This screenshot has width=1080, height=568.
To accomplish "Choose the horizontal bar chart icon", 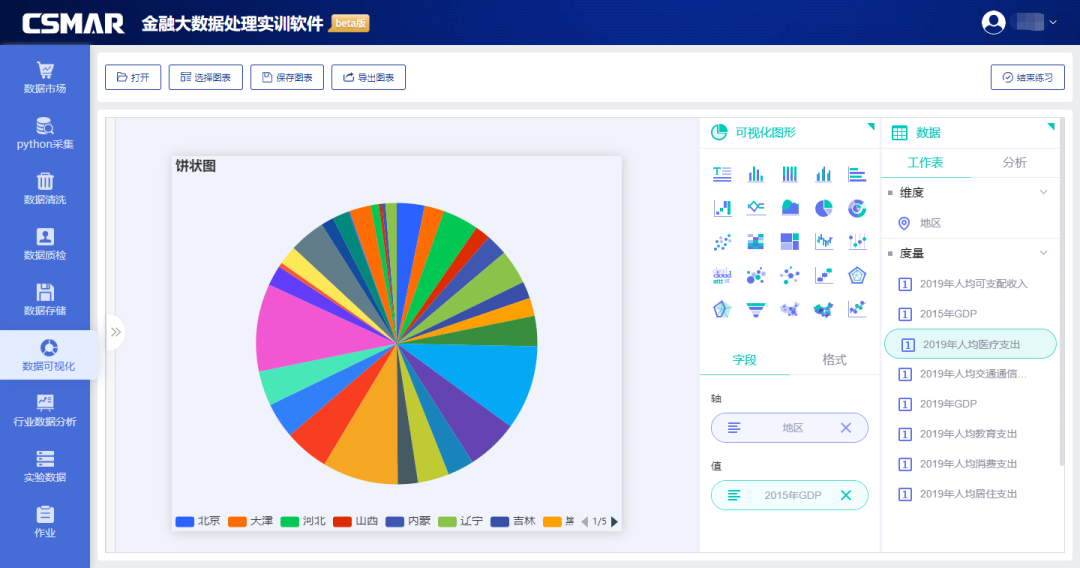I will click(857, 174).
